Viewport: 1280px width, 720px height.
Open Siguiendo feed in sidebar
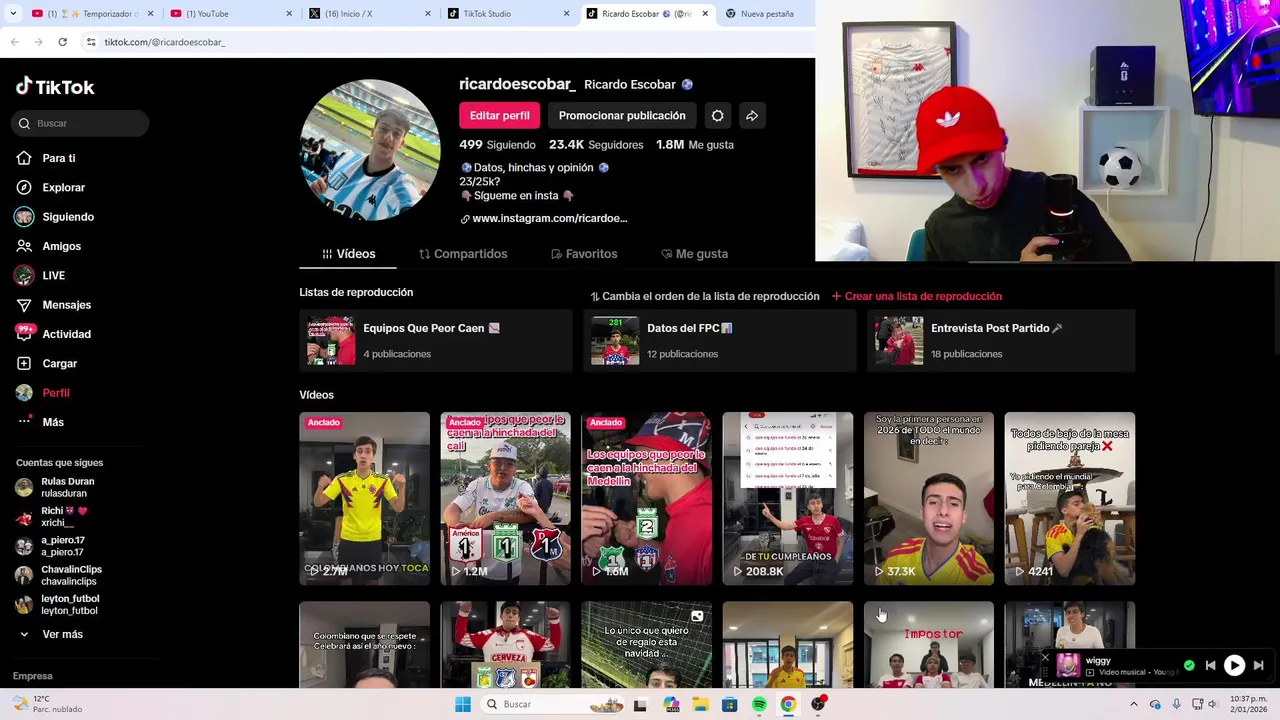click(54, 217)
